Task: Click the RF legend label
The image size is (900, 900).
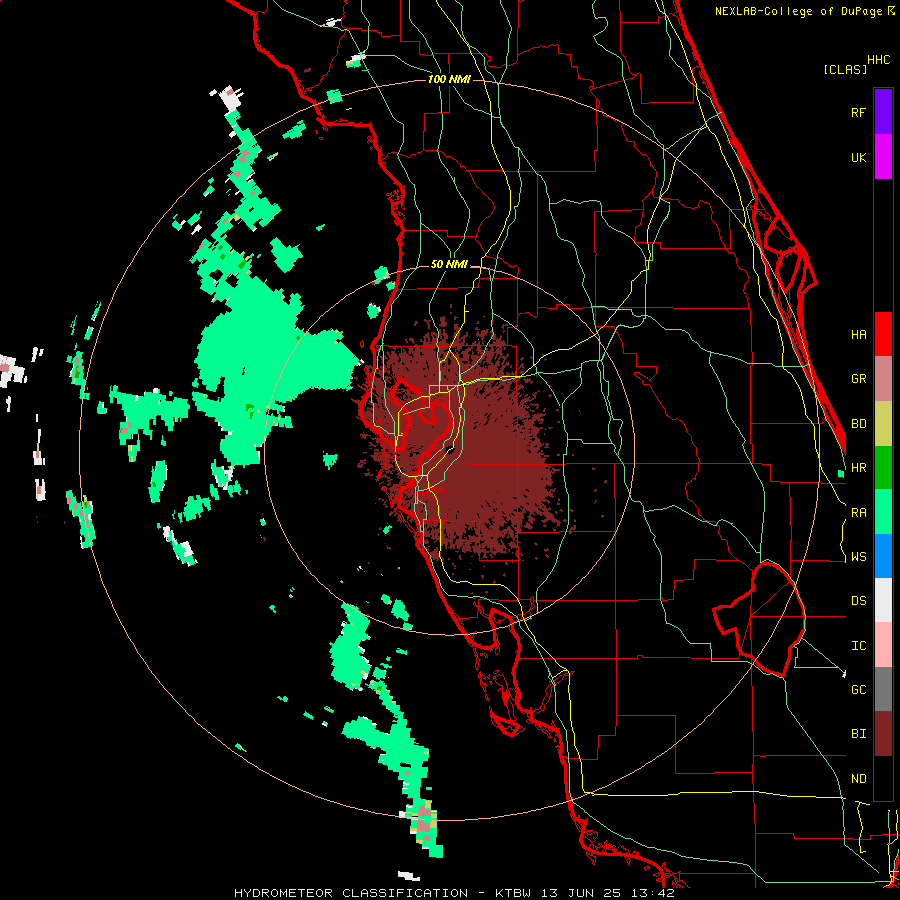Action: [858, 113]
